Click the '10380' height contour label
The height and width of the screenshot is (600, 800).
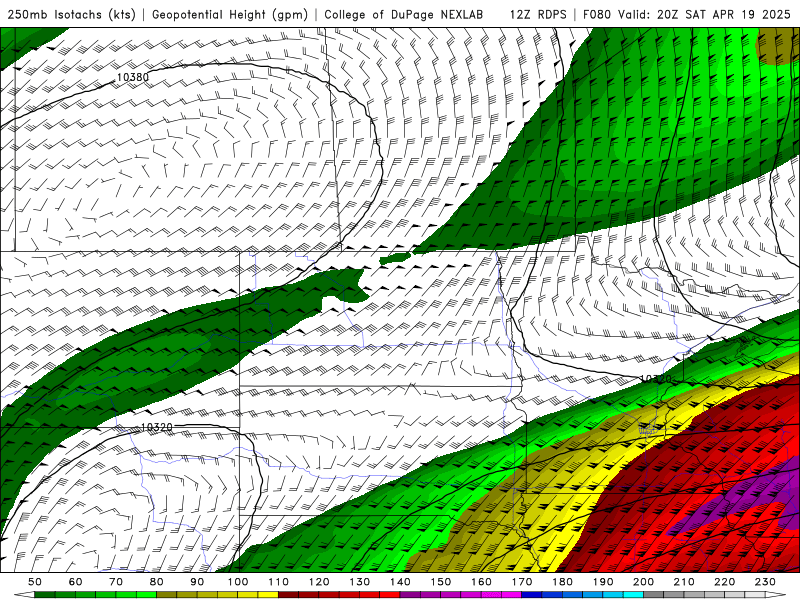[x=133, y=77]
